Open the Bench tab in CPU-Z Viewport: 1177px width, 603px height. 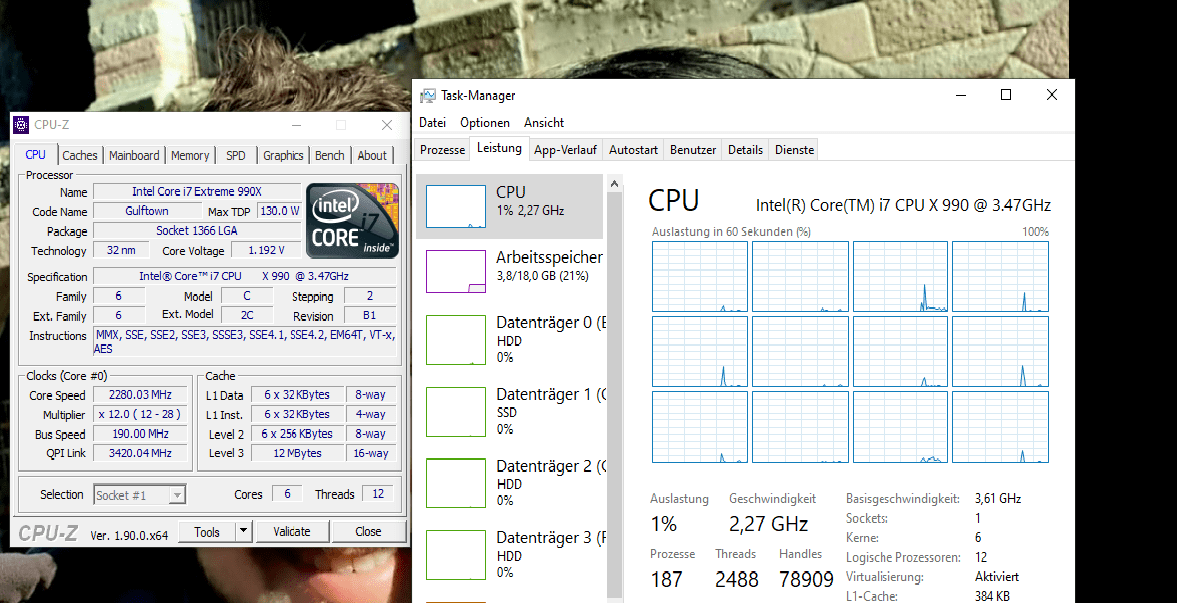(329, 155)
